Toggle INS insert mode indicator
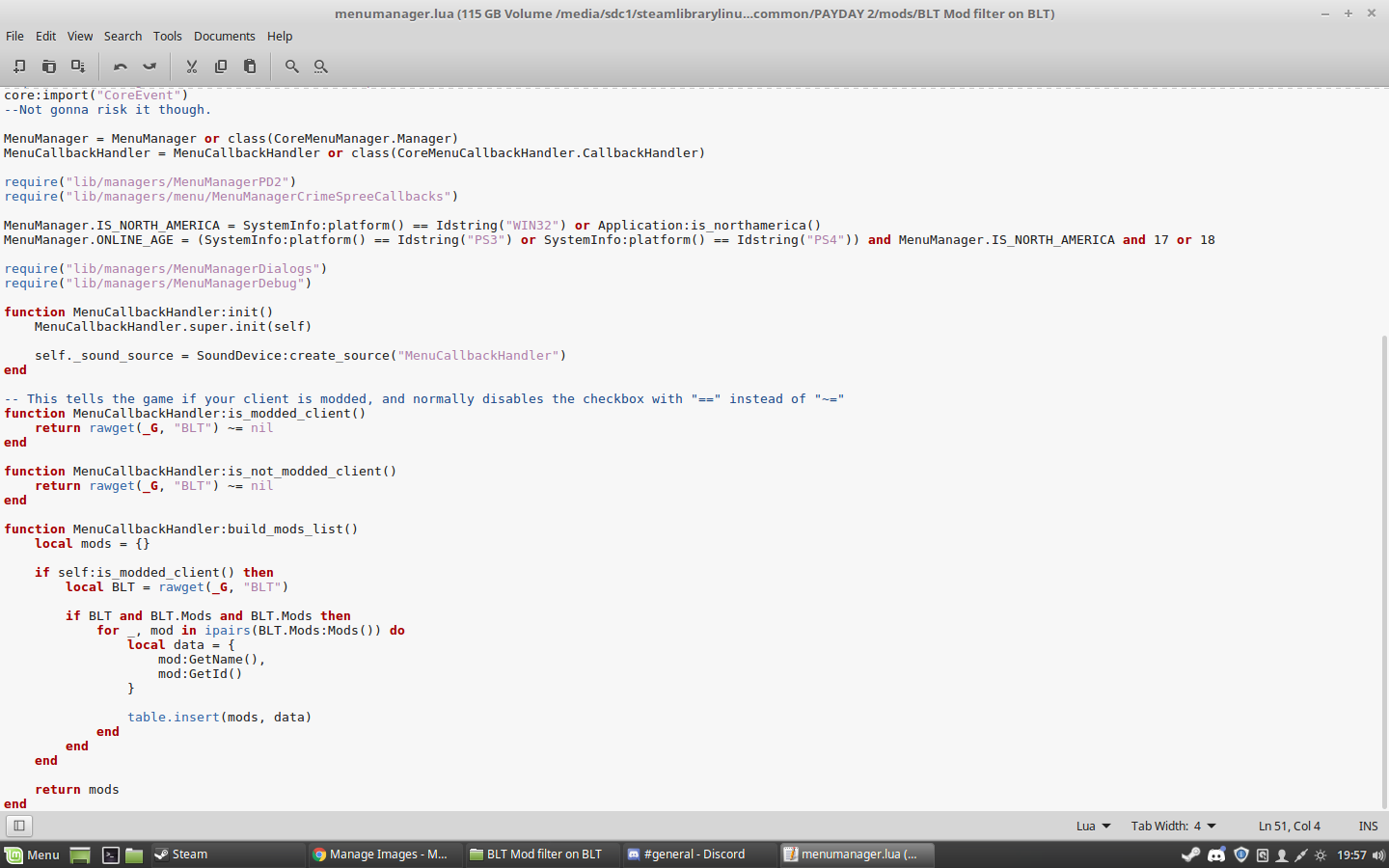This screenshot has height=868, width=1389. (x=1368, y=826)
